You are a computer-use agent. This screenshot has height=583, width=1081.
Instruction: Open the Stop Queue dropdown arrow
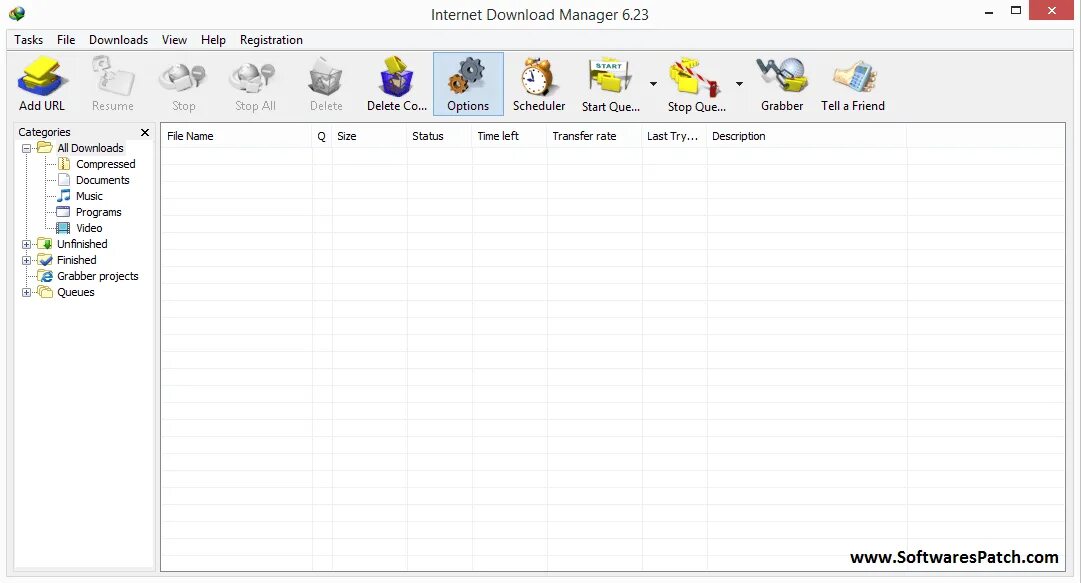click(739, 84)
